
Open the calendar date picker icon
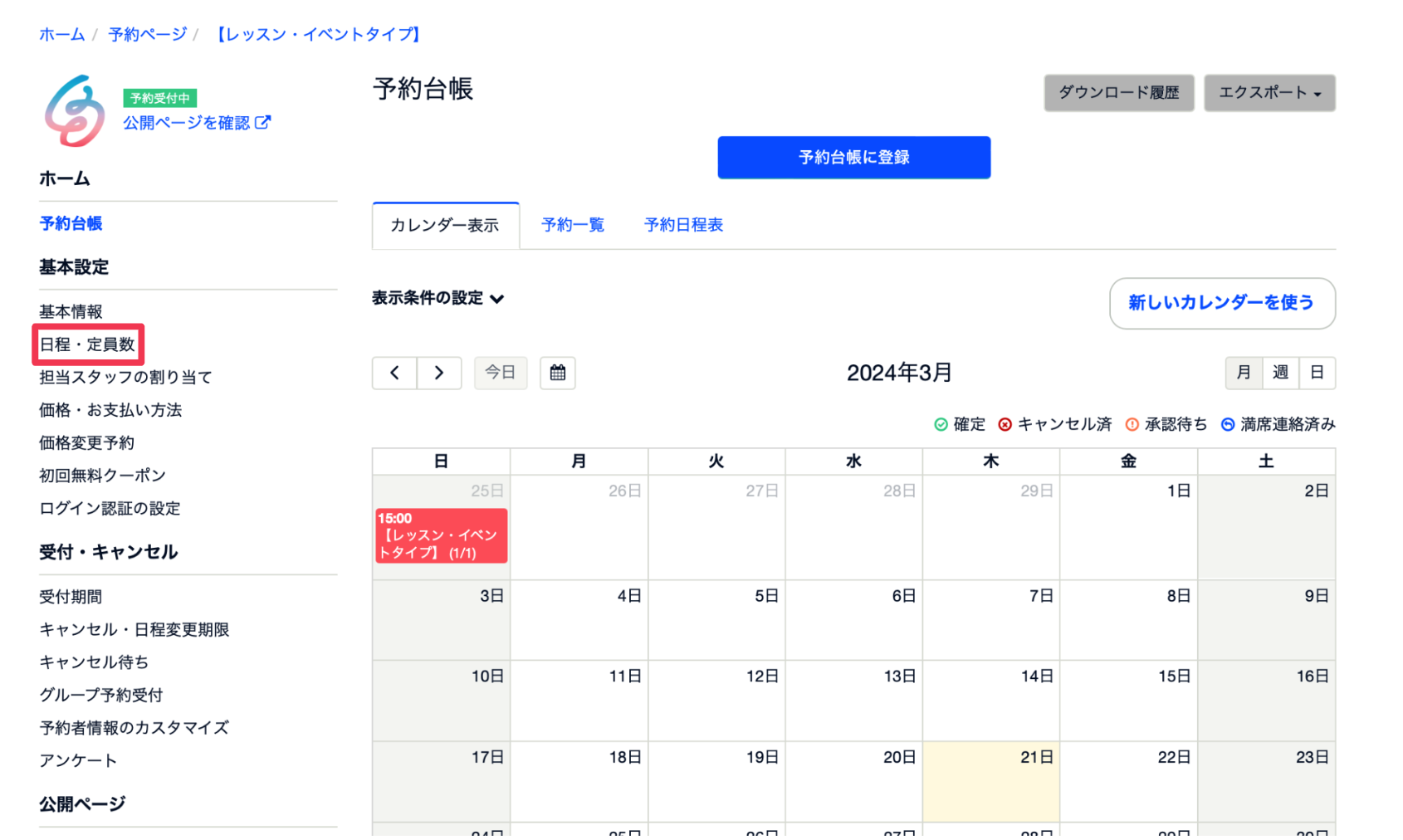(x=558, y=373)
